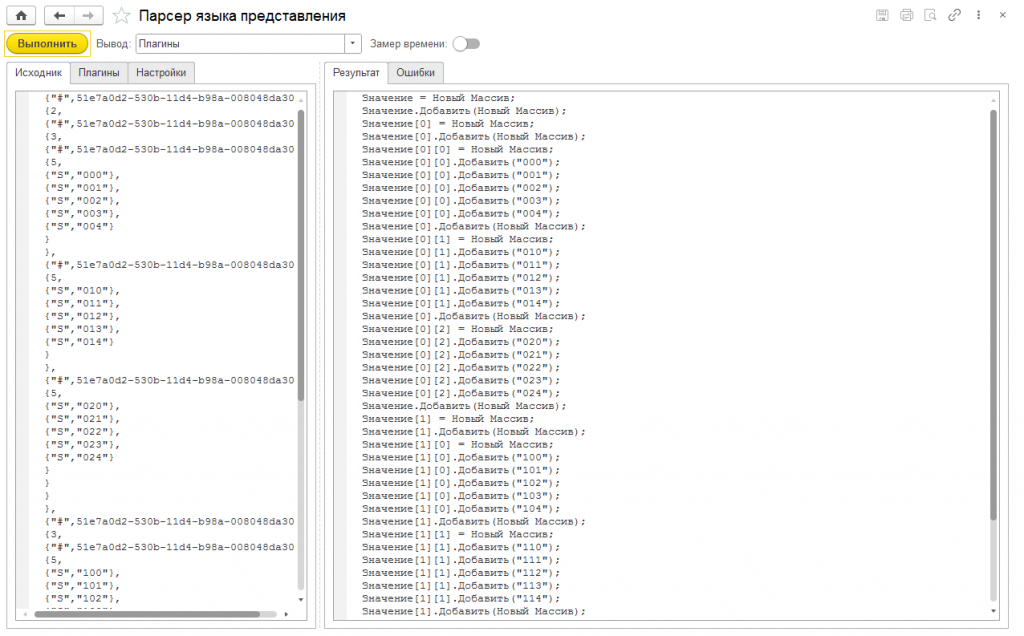Click source pane scroll up arrow
The image size is (1024, 636).
point(301,100)
